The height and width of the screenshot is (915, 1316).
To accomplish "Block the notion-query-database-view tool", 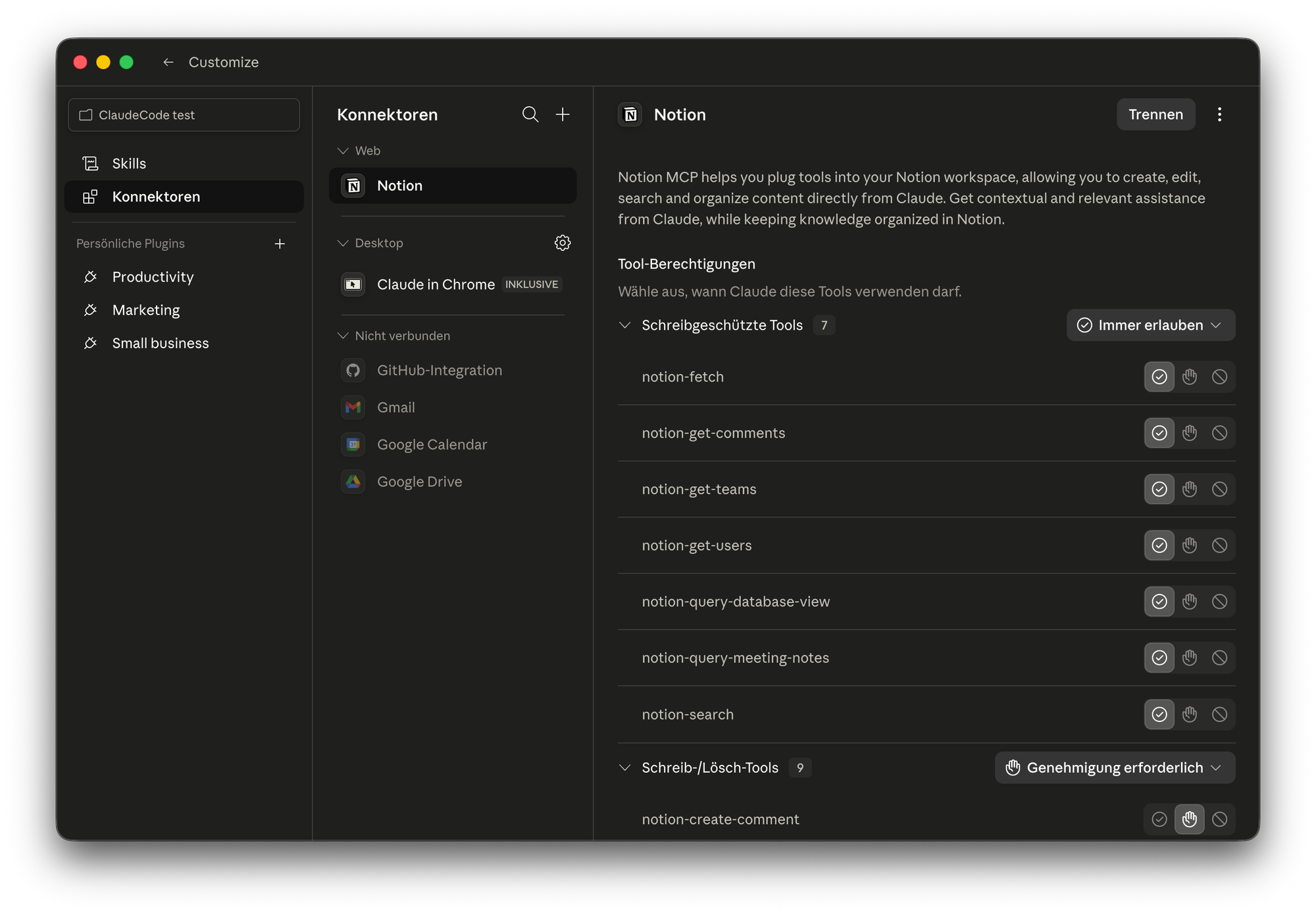I will point(1219,601).
